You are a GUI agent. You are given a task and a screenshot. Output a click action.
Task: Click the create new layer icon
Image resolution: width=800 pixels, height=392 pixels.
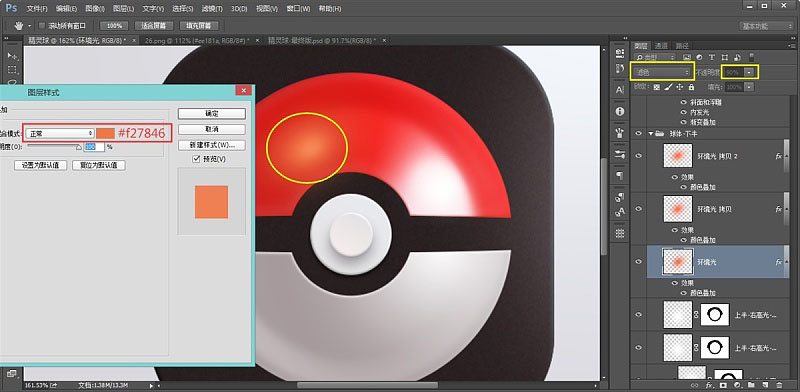(x=765, y=385)
